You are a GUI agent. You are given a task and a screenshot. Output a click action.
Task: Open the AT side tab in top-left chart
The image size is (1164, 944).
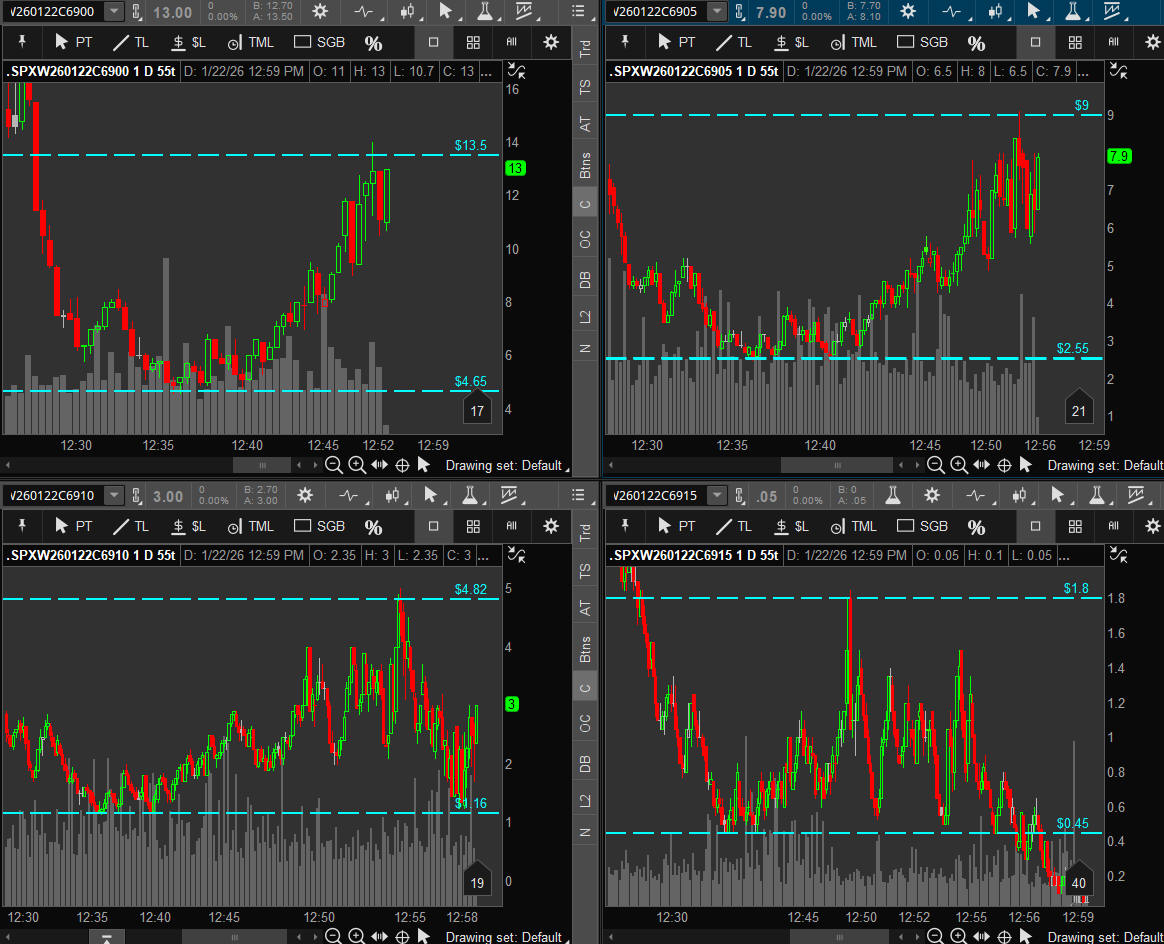585,124
